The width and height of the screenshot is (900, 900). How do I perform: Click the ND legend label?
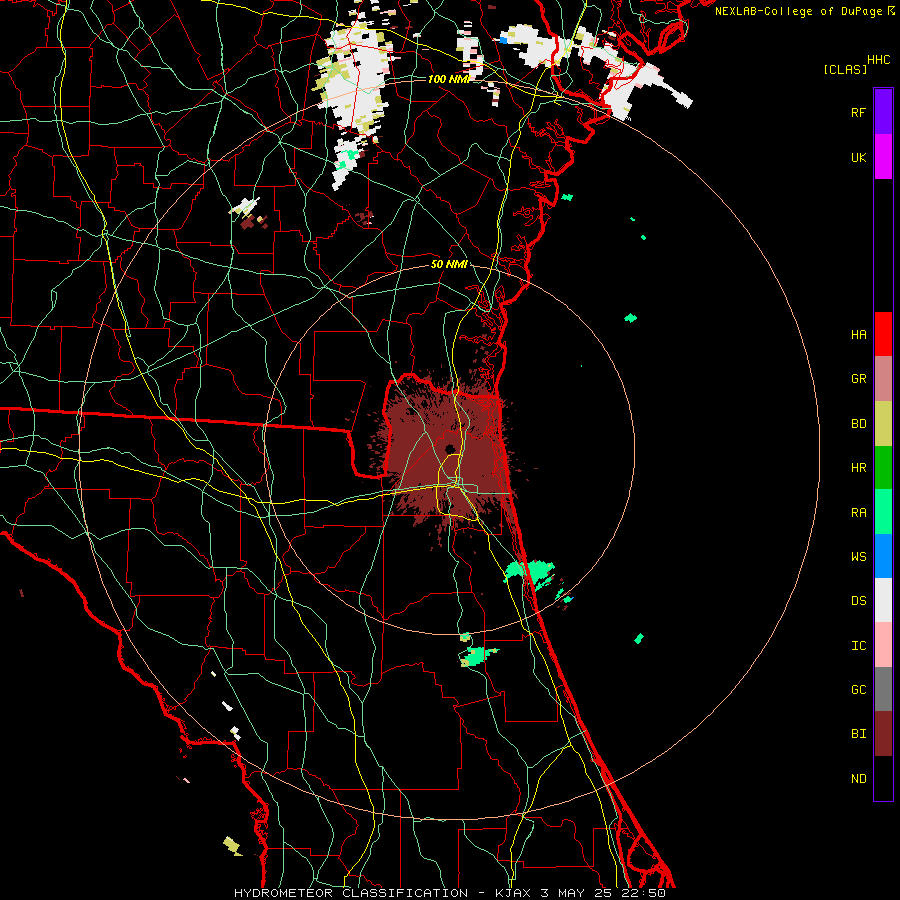click(x=858, y=779)
